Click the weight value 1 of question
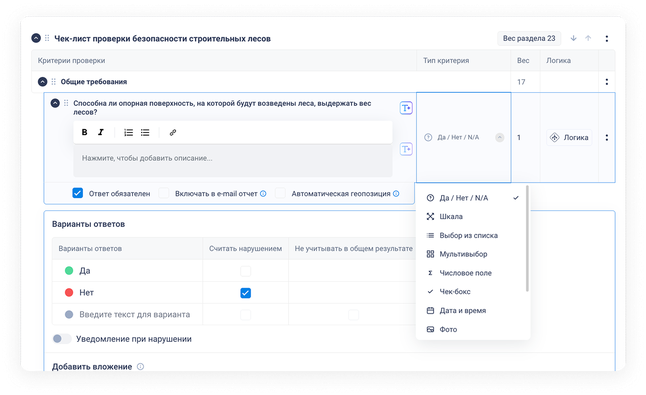The image size is (646, 395). 519,137
